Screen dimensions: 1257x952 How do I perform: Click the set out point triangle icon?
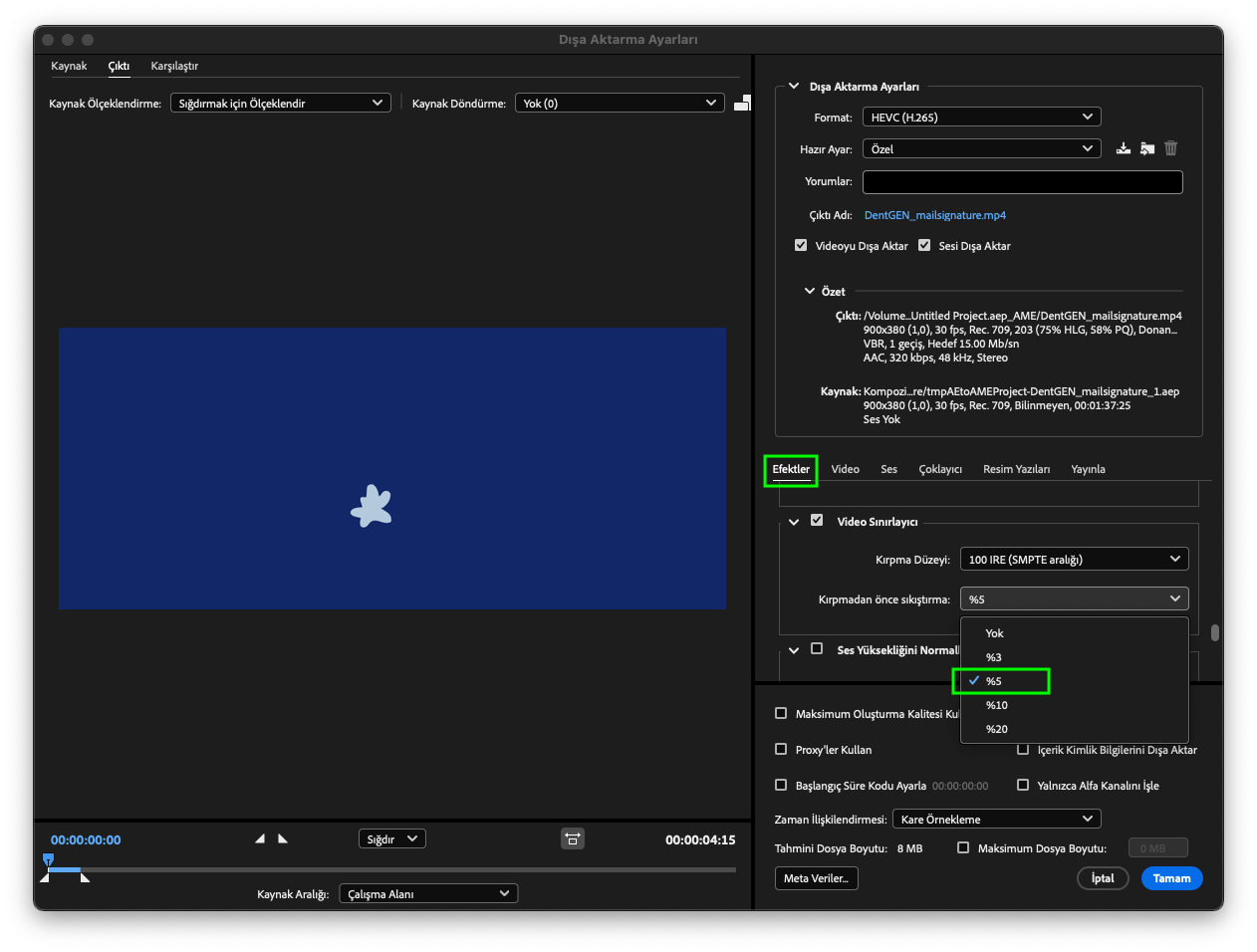coord(283,838)
